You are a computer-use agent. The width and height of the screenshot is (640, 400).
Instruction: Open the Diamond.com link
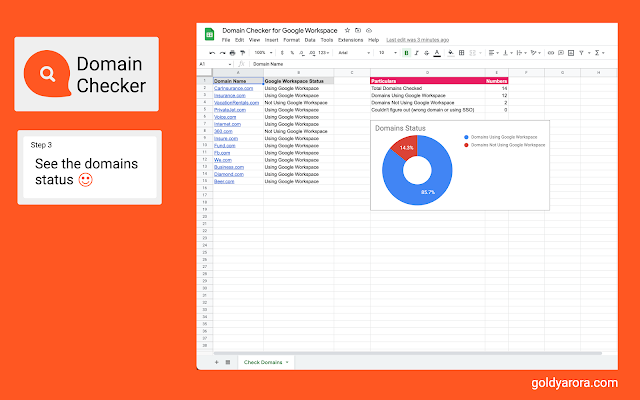(x=229, y=174)
